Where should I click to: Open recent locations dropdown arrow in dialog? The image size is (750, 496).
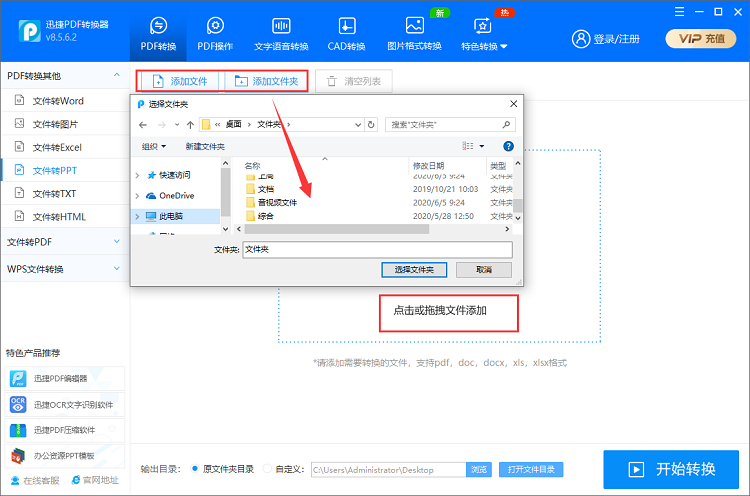(177, 125)
